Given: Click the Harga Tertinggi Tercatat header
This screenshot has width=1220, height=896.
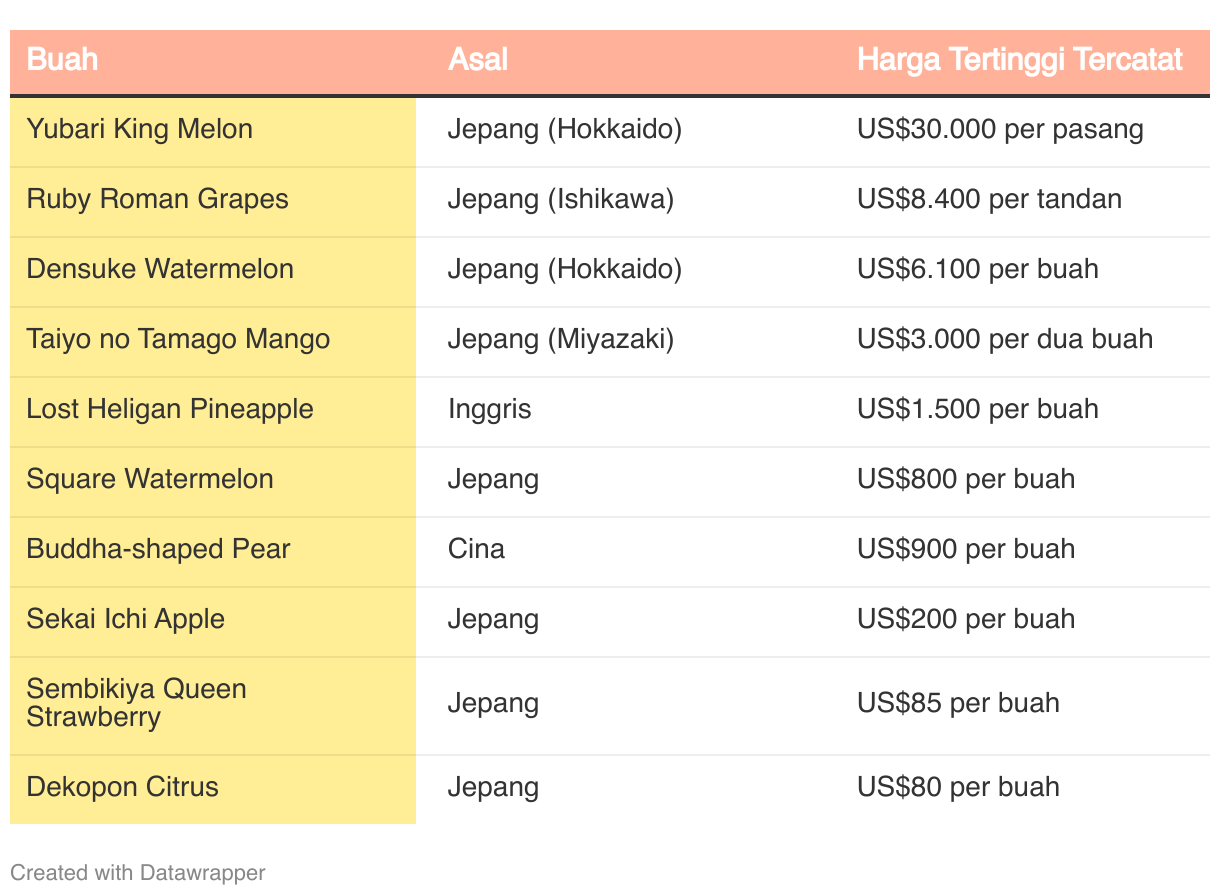Looking at the screenshot, I should coord(1019,60).
